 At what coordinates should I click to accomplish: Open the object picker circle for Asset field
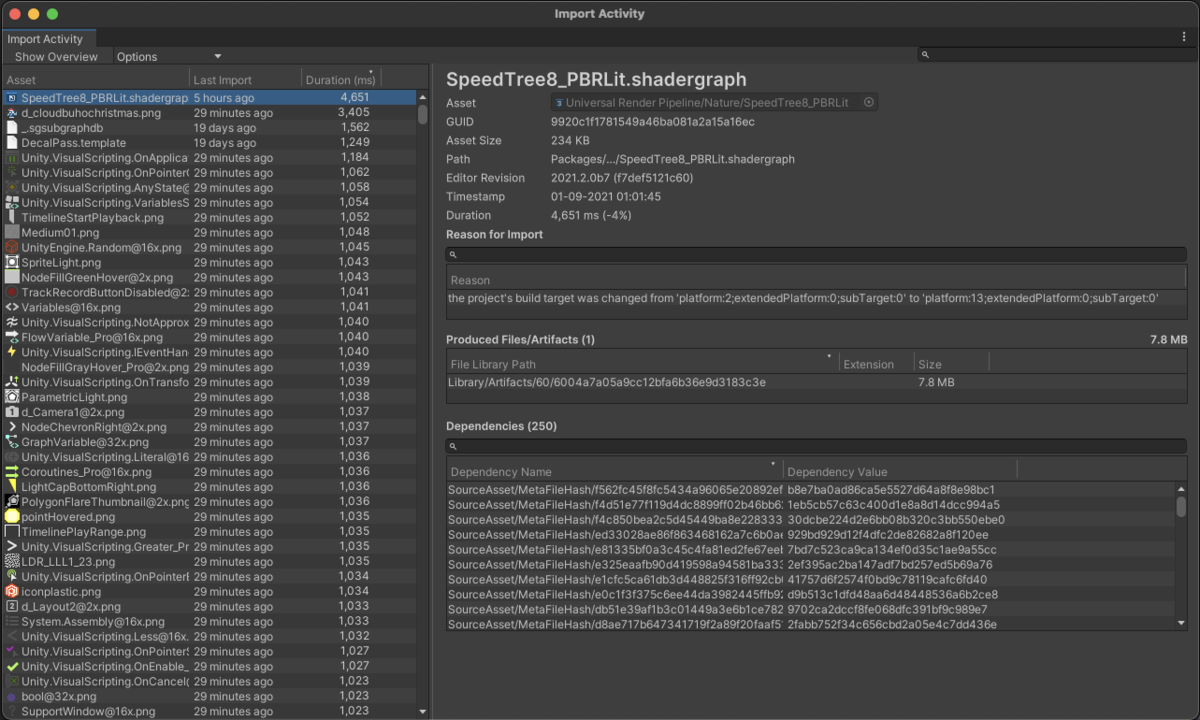tap(869, 103)
